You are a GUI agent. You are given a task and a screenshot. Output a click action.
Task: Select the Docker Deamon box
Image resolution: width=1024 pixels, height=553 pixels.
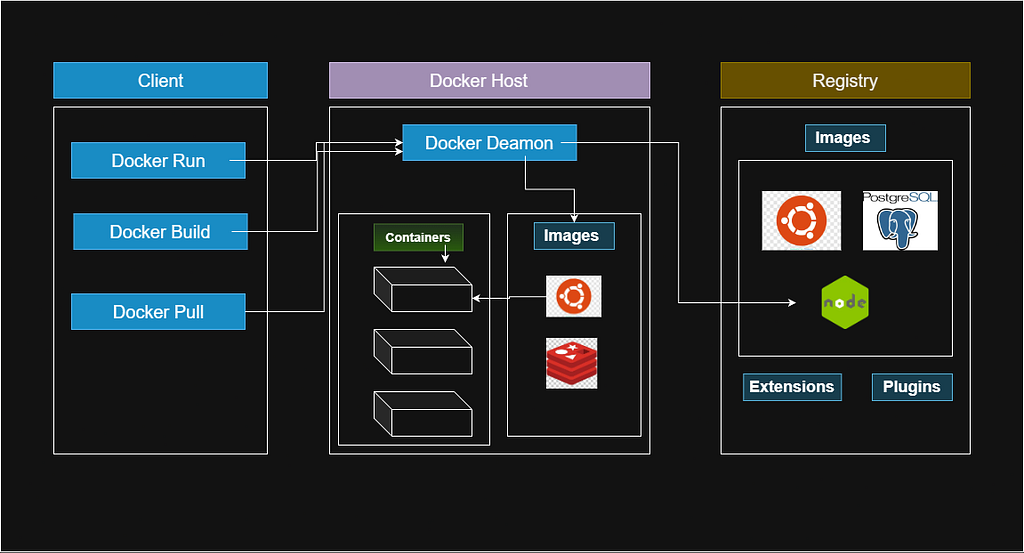point(490,142)
